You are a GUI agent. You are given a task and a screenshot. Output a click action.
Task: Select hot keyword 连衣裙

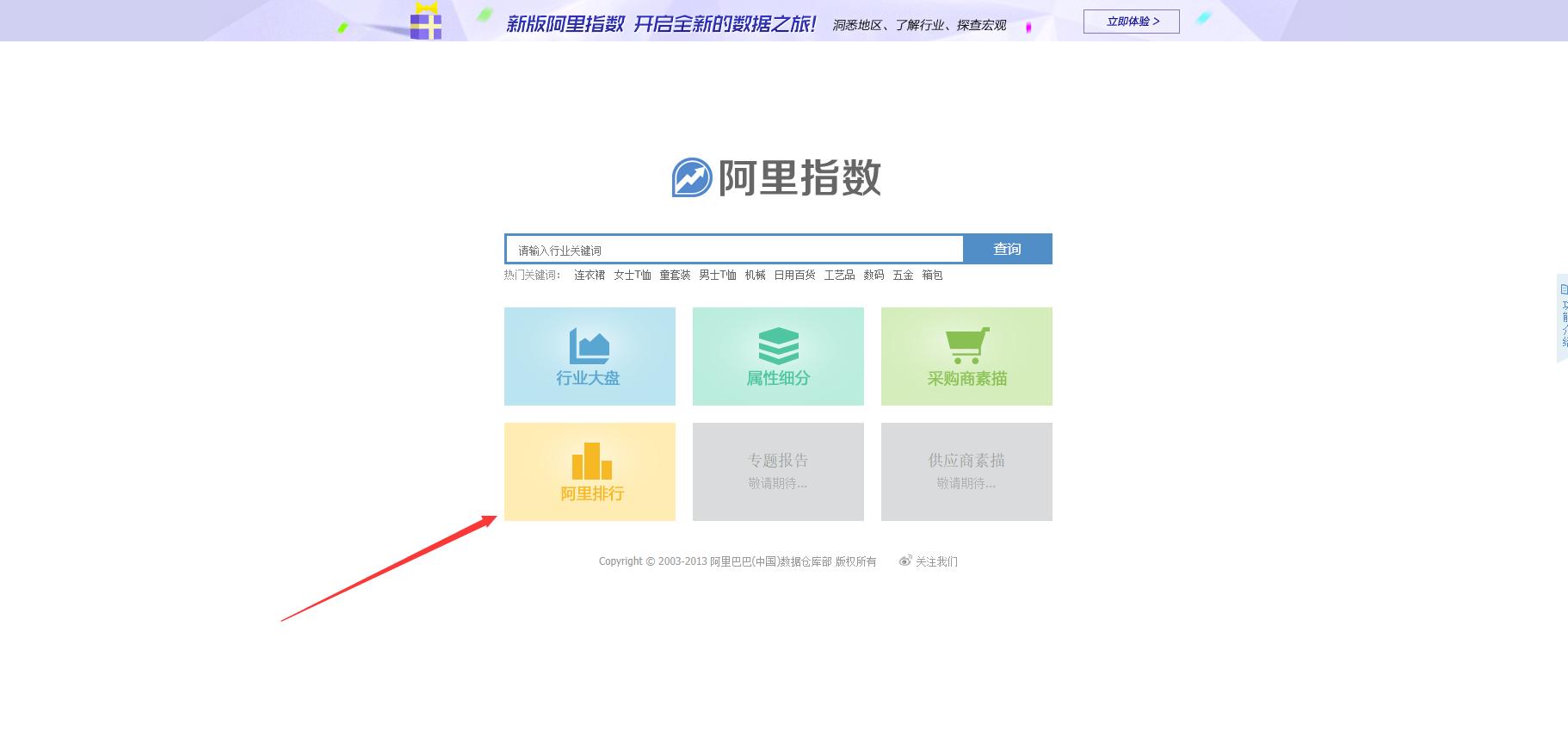590,275
